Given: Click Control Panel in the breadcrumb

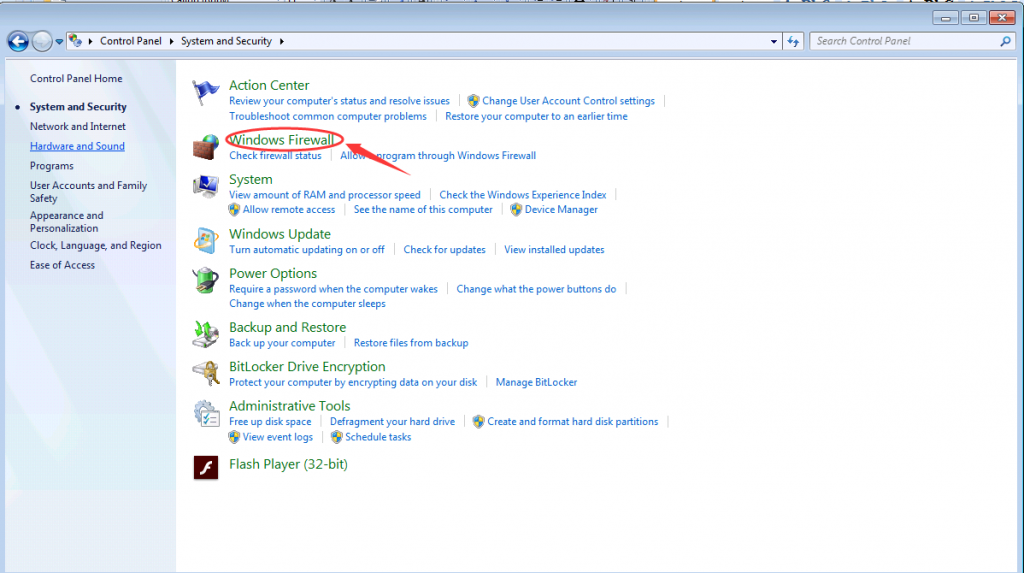Looking at the screenshot, I should (x=131, y=41).
